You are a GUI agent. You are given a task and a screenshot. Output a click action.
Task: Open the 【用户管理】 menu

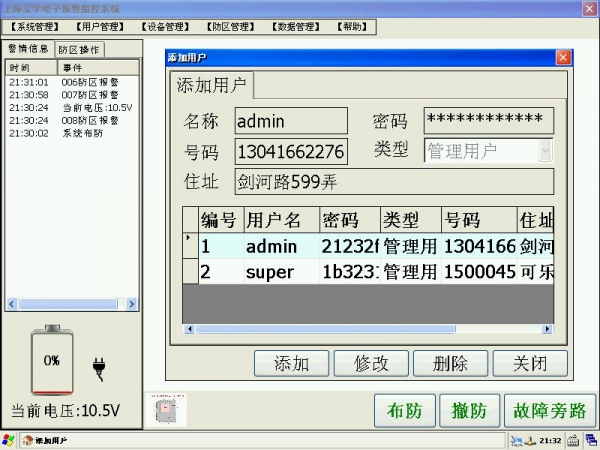click(100, 27)
